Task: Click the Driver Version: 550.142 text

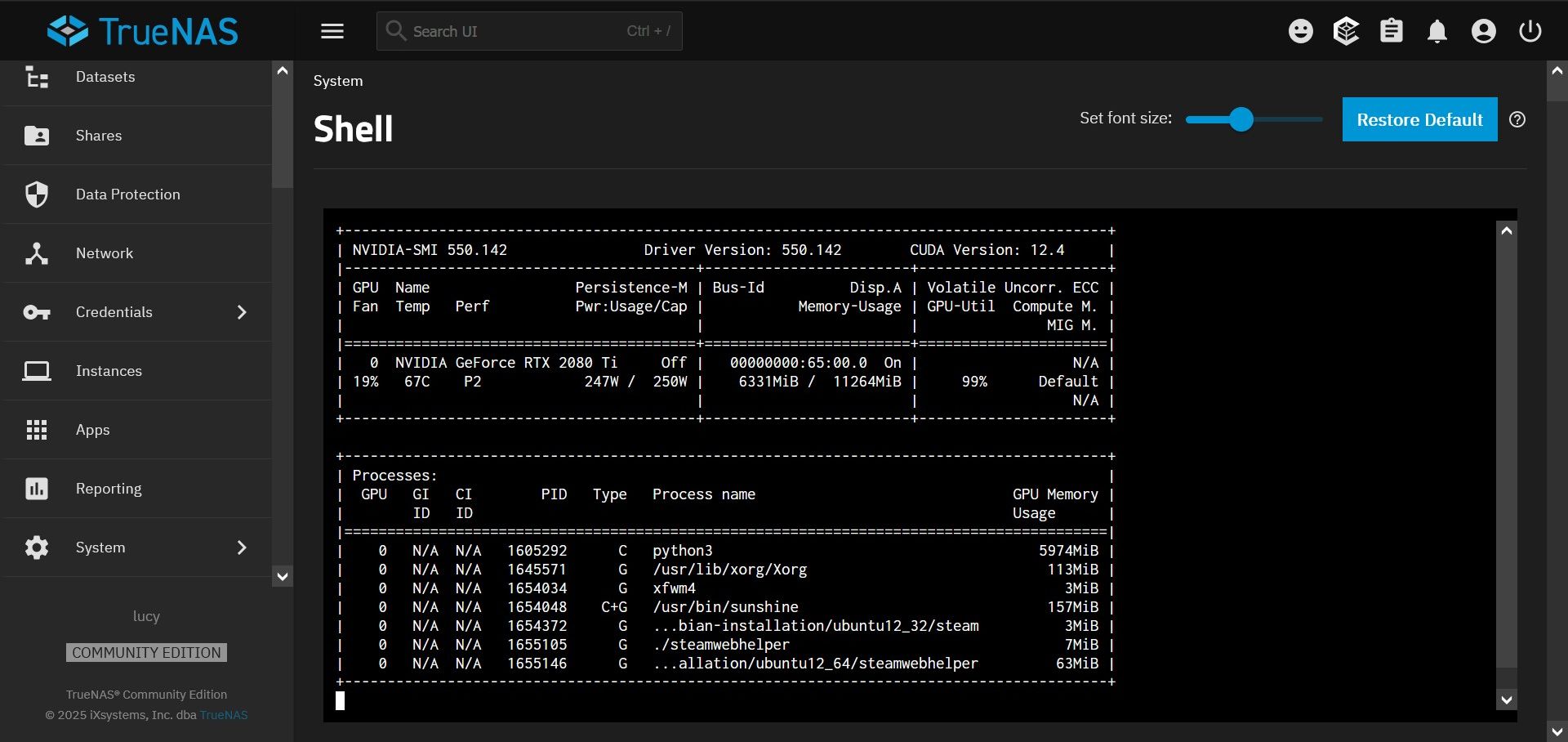Action: (742, 250)
